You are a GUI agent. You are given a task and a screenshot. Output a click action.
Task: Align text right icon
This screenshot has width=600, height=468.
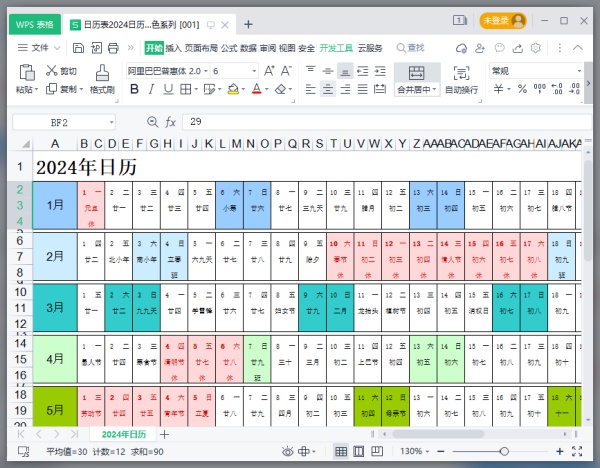coord(345,89)
